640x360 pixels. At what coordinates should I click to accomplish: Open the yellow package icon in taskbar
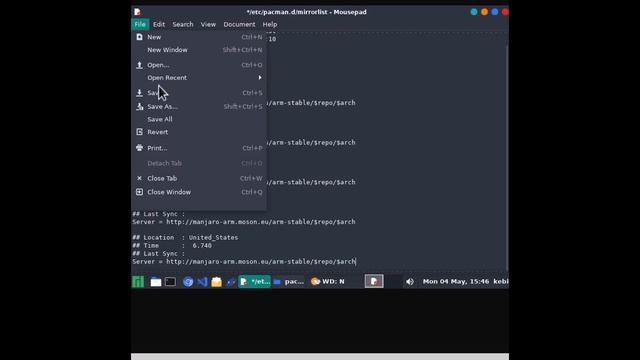[216, 282]
